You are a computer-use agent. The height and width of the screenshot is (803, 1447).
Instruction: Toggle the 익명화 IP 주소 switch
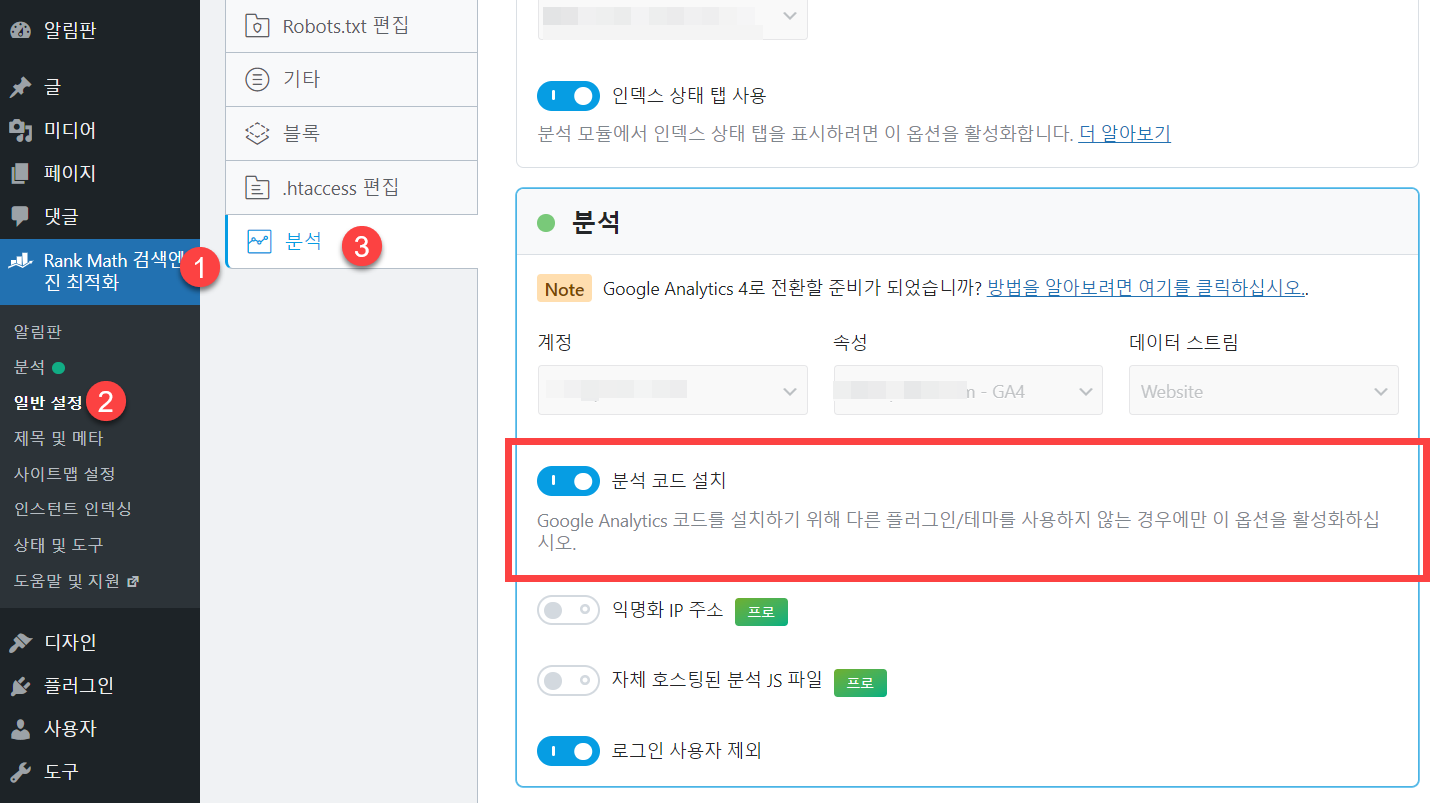568,610
